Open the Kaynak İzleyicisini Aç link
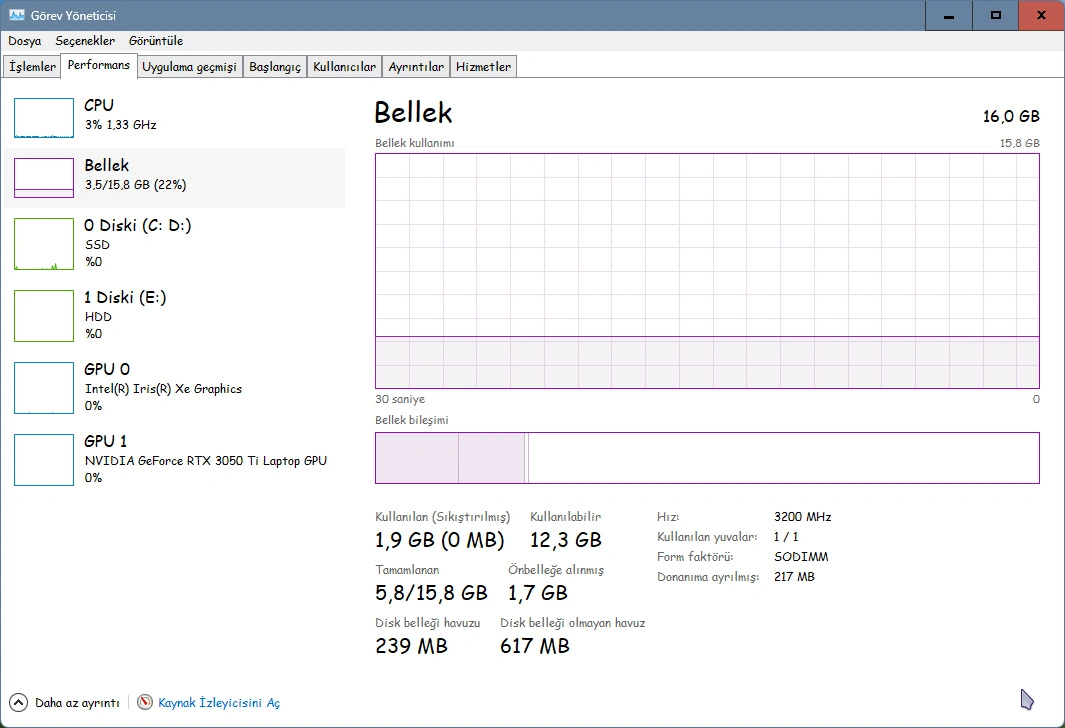Viewport: 1065px width, 728px height. coord(219,703)
